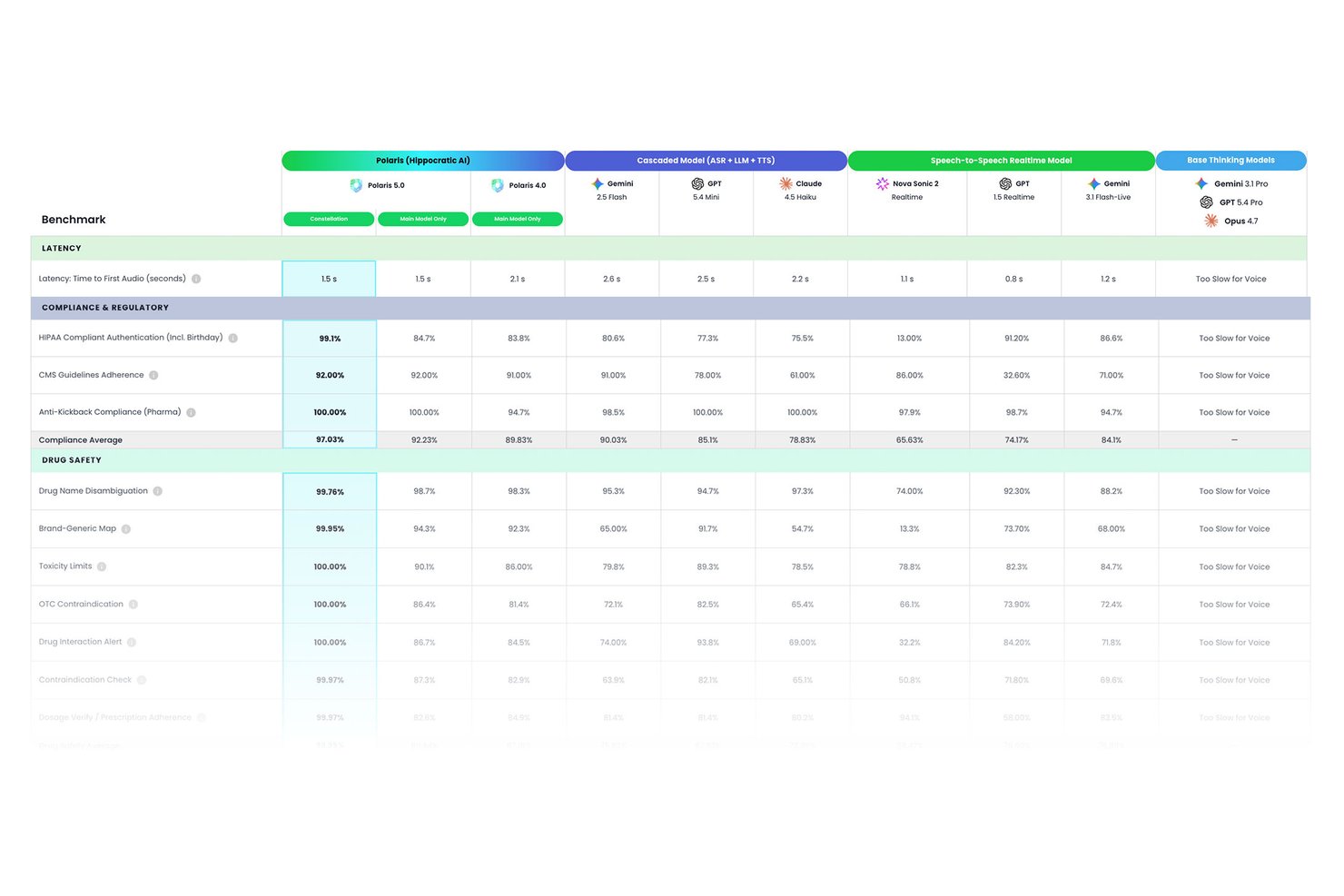Click the LATENCY section header
This screenshot has width=1344, height=896.
(668, 248)
